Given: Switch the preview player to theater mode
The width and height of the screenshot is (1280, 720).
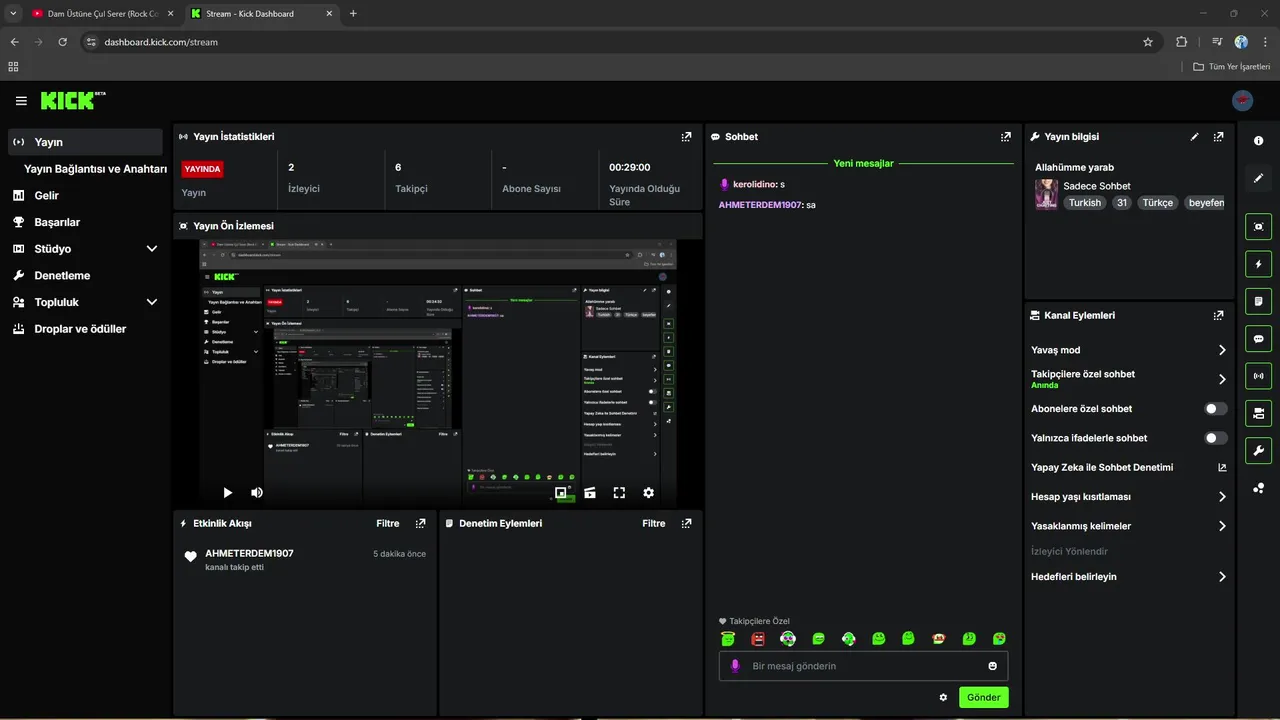Looking at the screenshot, I should coord(590,492).
